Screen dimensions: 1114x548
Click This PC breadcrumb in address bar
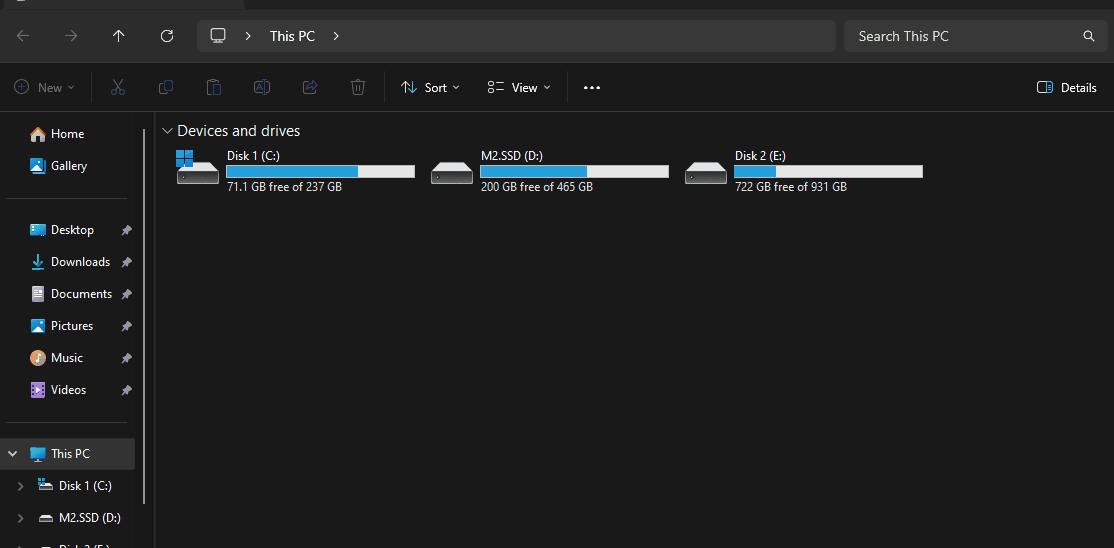(x=292, y=36)
